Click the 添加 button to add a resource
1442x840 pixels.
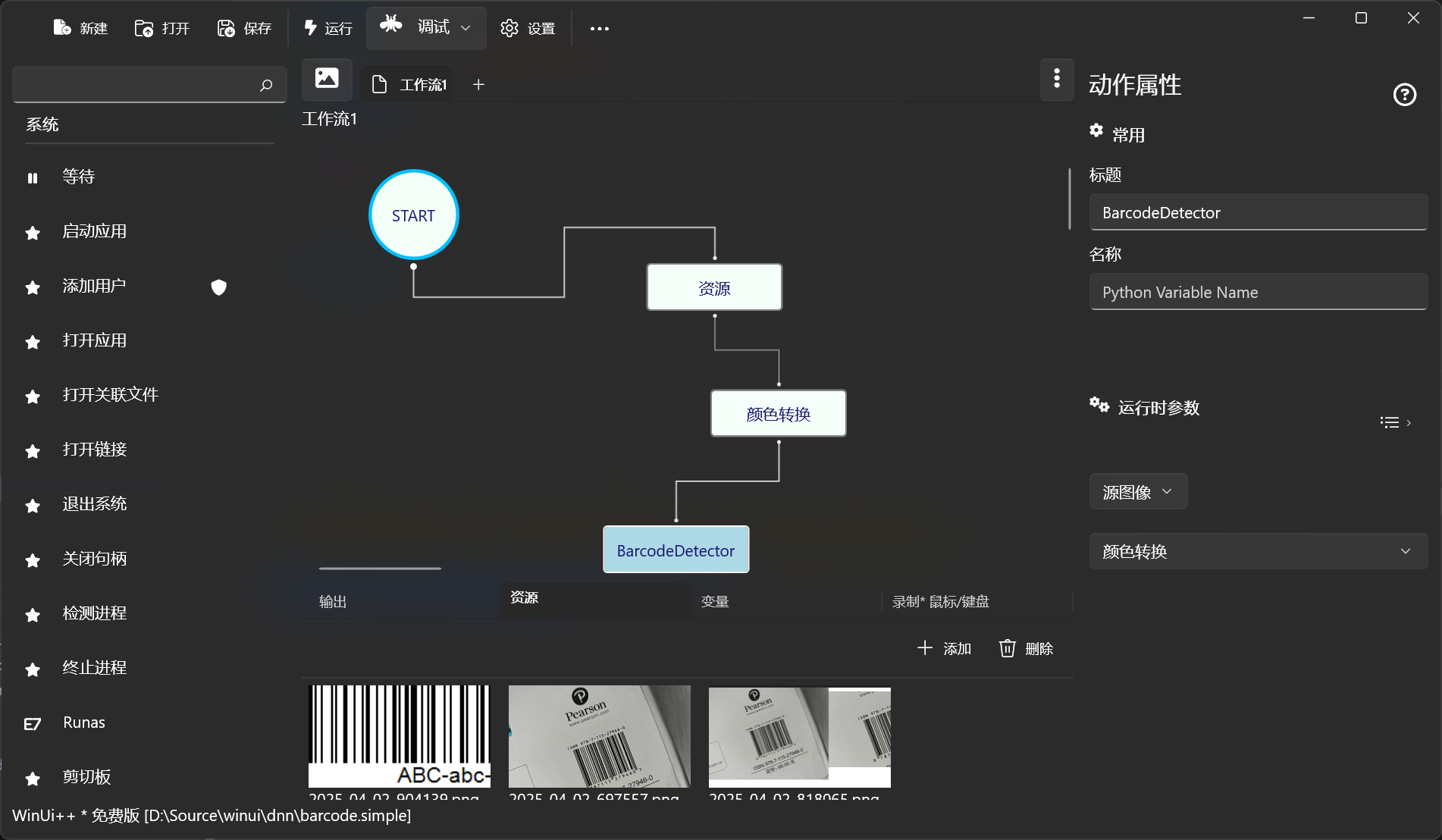point(944,648)
